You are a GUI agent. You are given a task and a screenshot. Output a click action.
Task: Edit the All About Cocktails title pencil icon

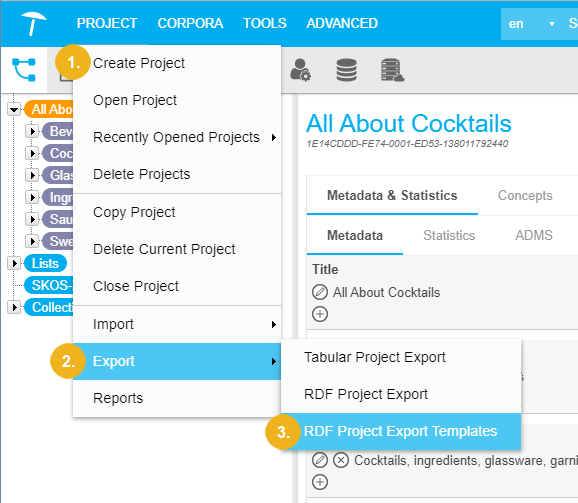[320, 292]
